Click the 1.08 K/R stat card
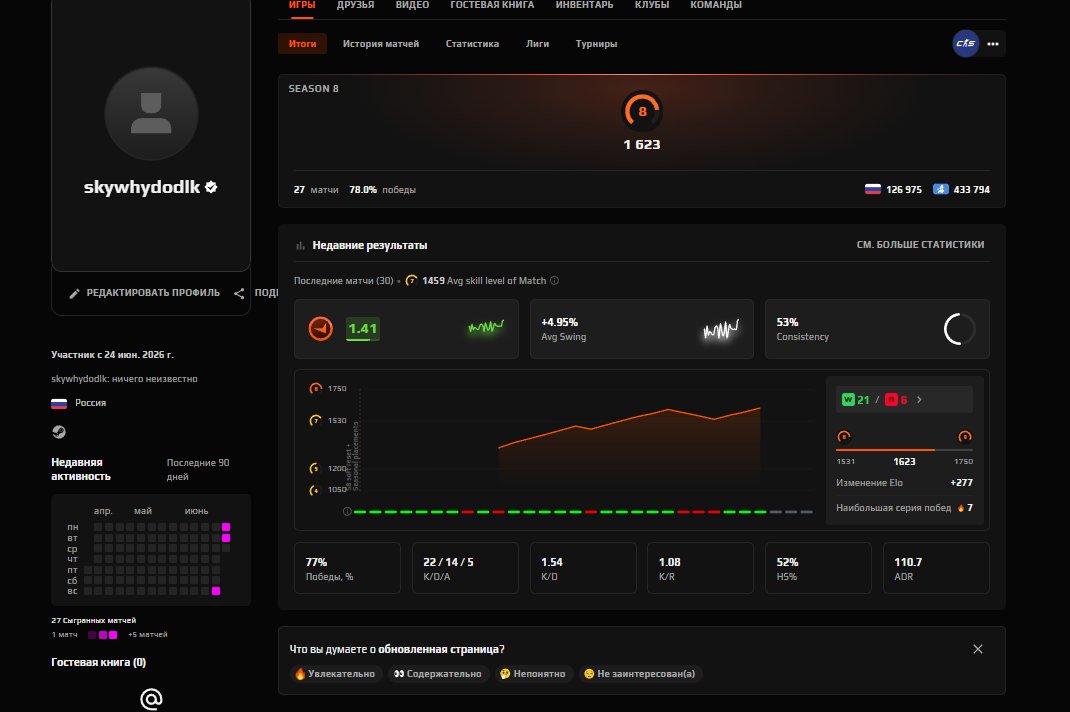1070x712 pixels. [x=700, y=568]
